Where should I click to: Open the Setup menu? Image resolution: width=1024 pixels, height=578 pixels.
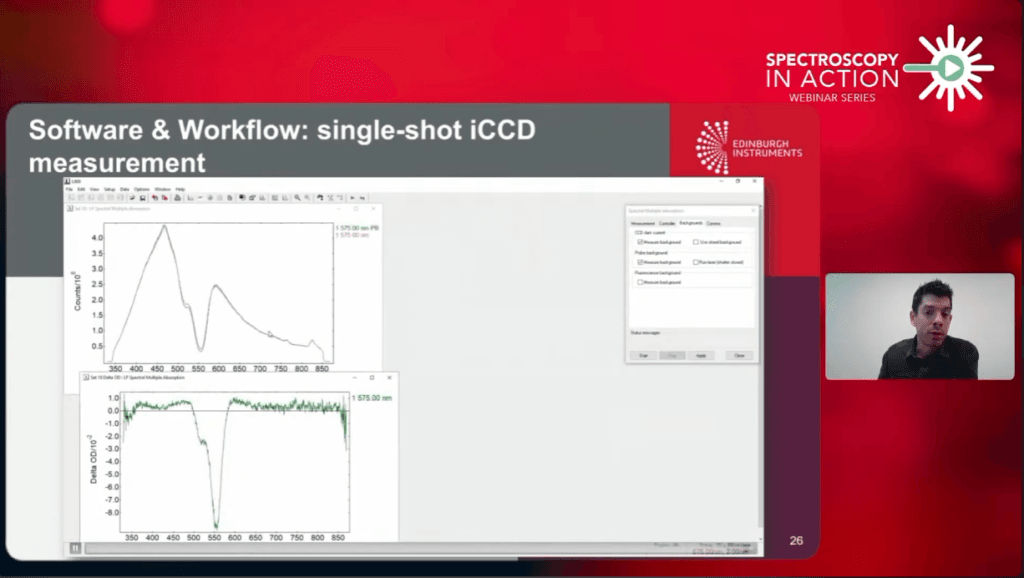(x=110, y=189)
